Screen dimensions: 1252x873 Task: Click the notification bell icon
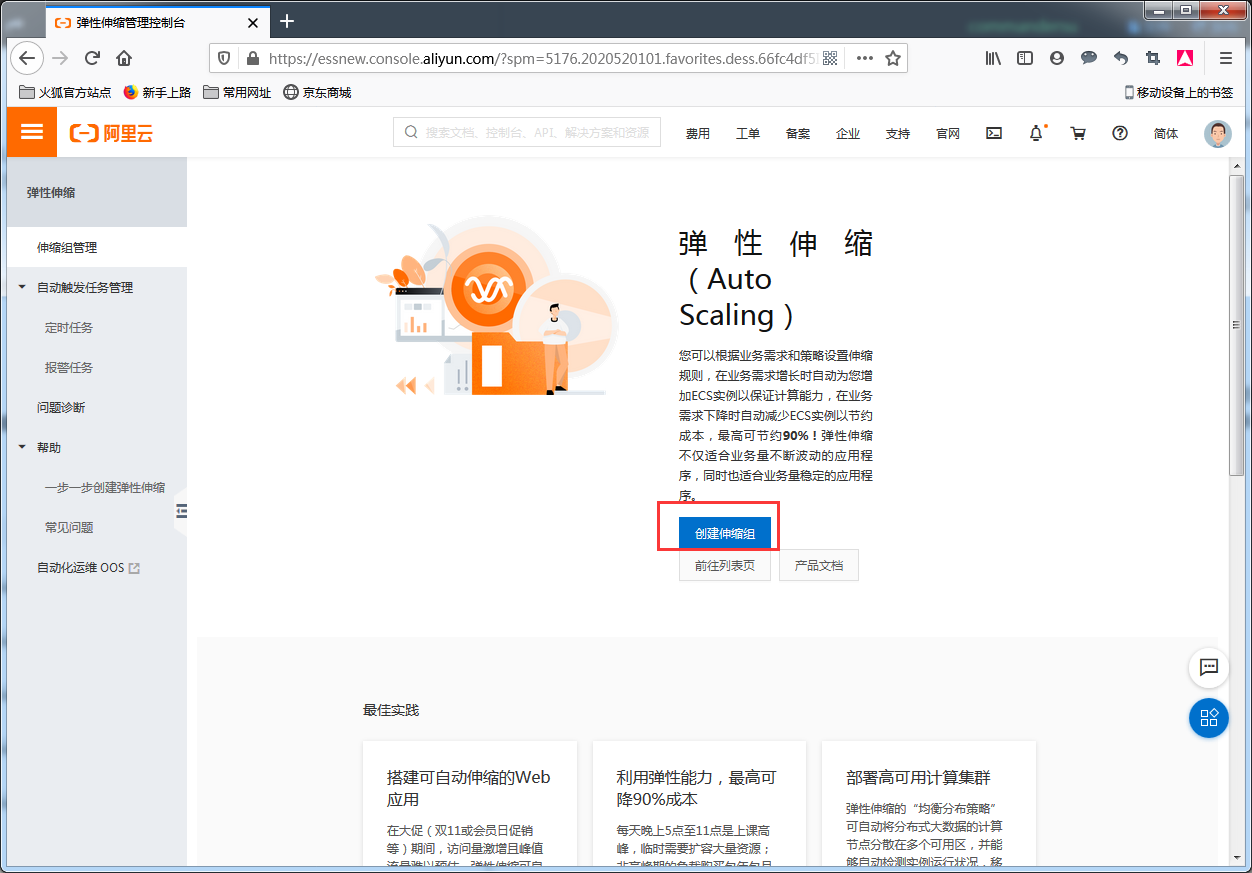(1036, 133)
